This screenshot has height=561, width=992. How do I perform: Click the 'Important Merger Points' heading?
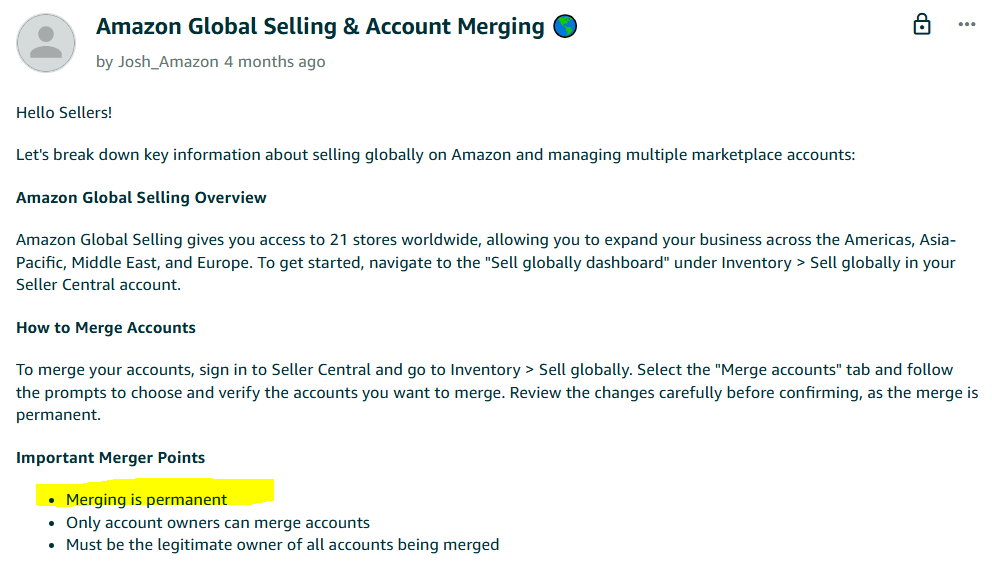111,458
